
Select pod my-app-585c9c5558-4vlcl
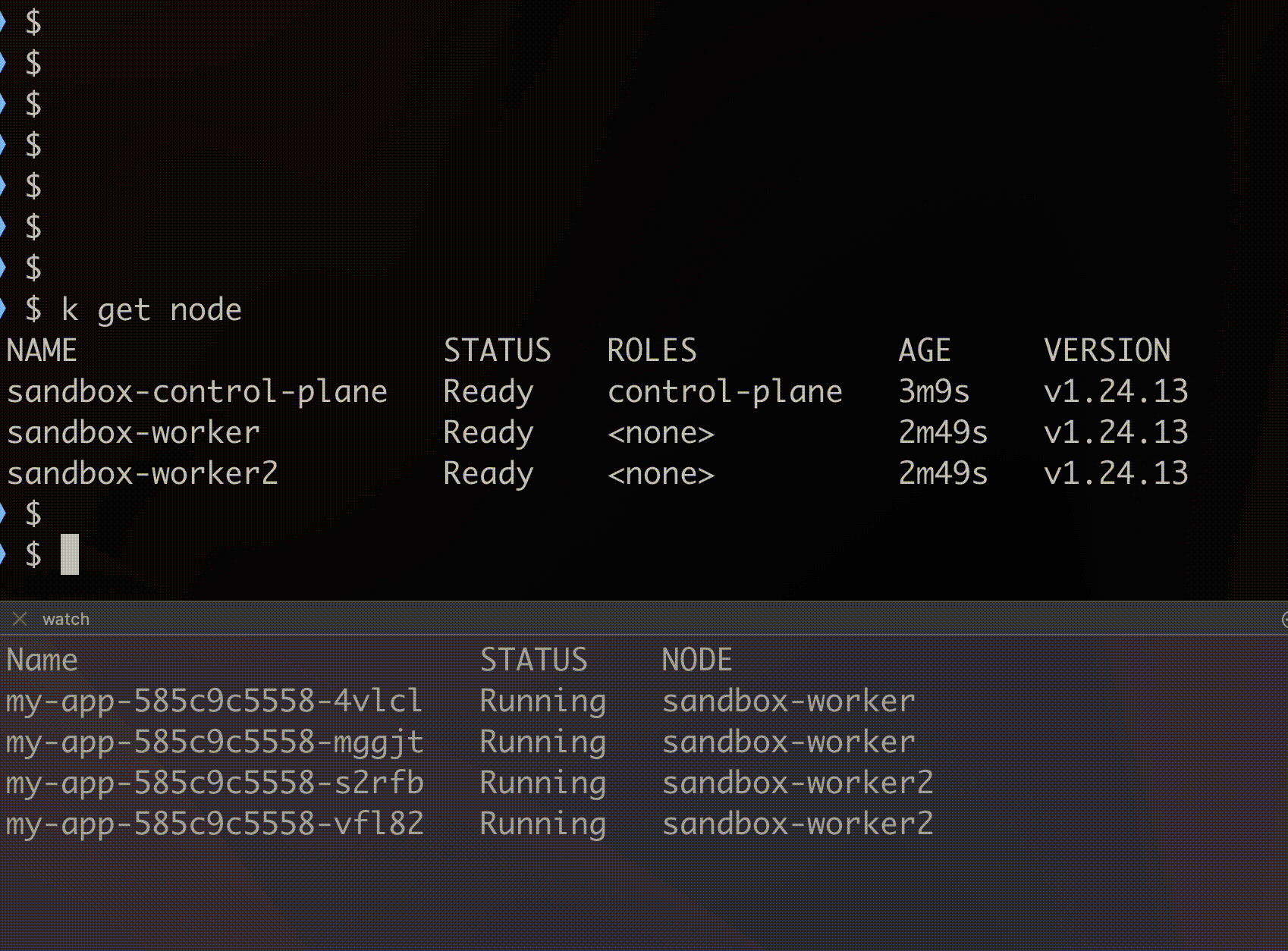215,701
